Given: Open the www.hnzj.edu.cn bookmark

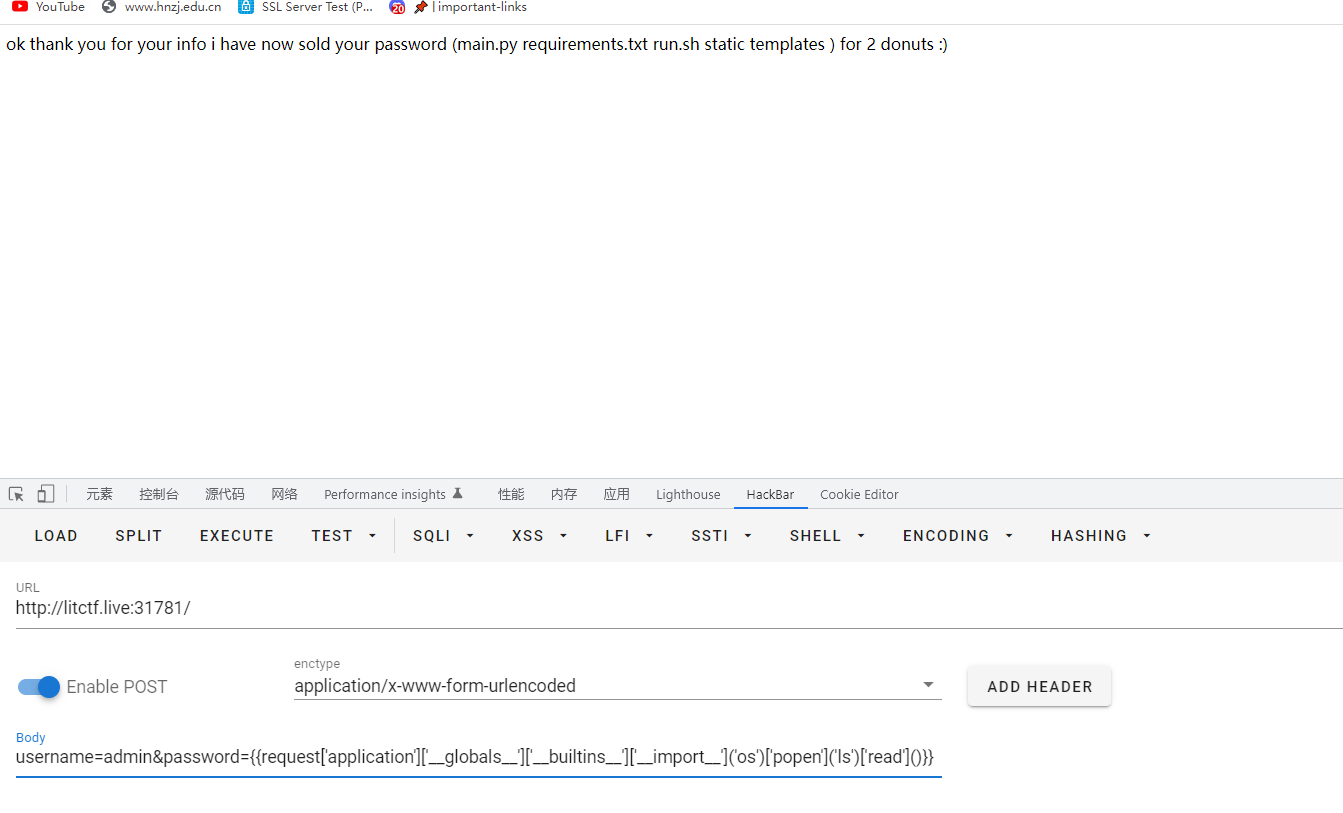Looking at the screenshot, I should pyautogui.click(x=162, y=7).
